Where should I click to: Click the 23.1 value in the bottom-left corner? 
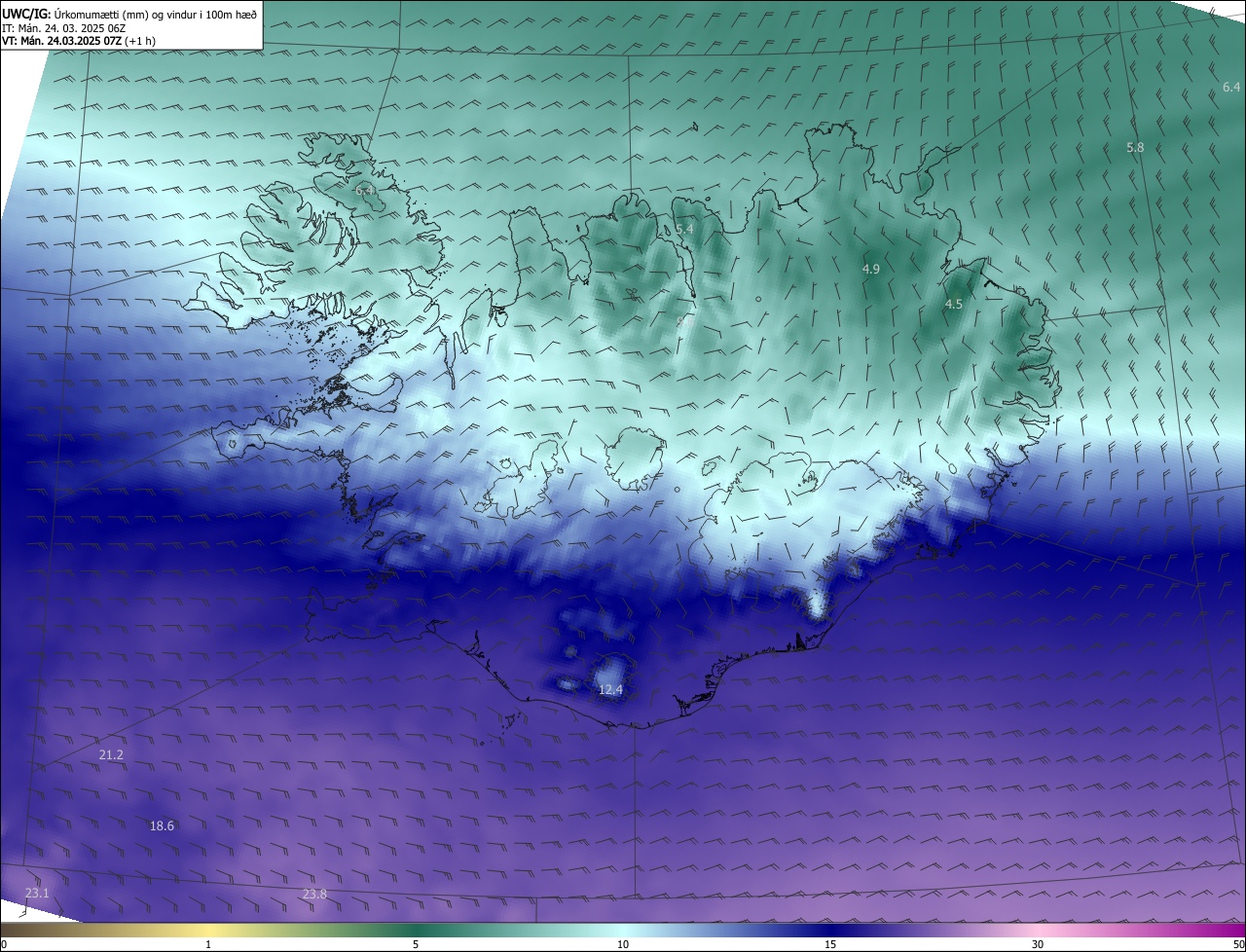(x=37, y=893)
